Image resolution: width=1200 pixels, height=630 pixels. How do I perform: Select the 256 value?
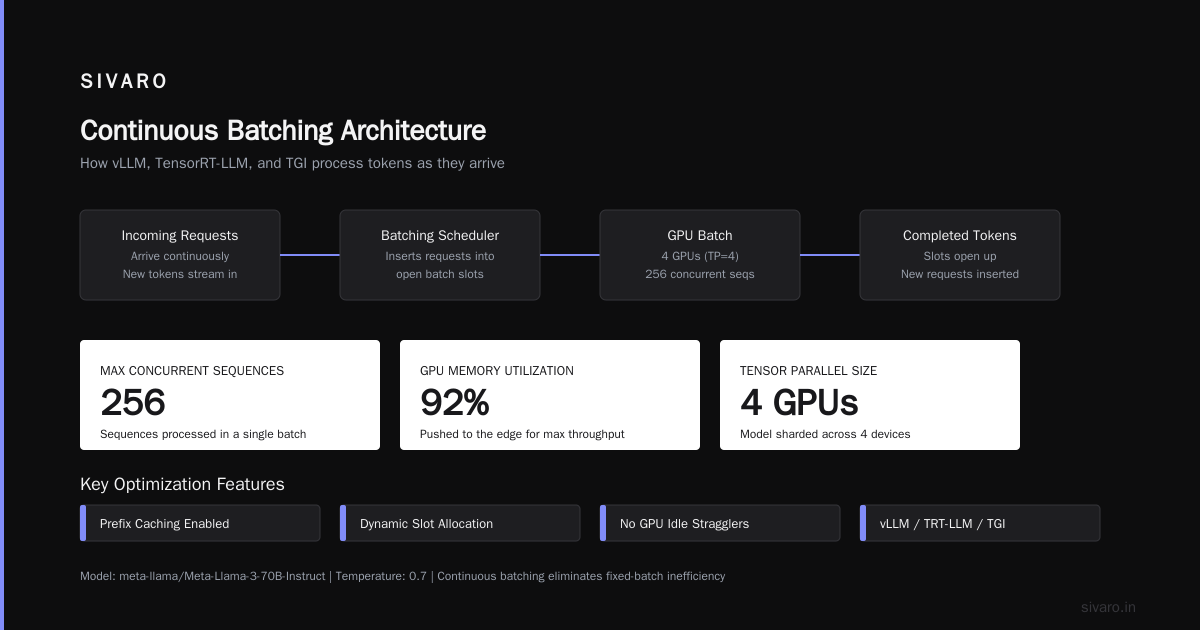133,403
